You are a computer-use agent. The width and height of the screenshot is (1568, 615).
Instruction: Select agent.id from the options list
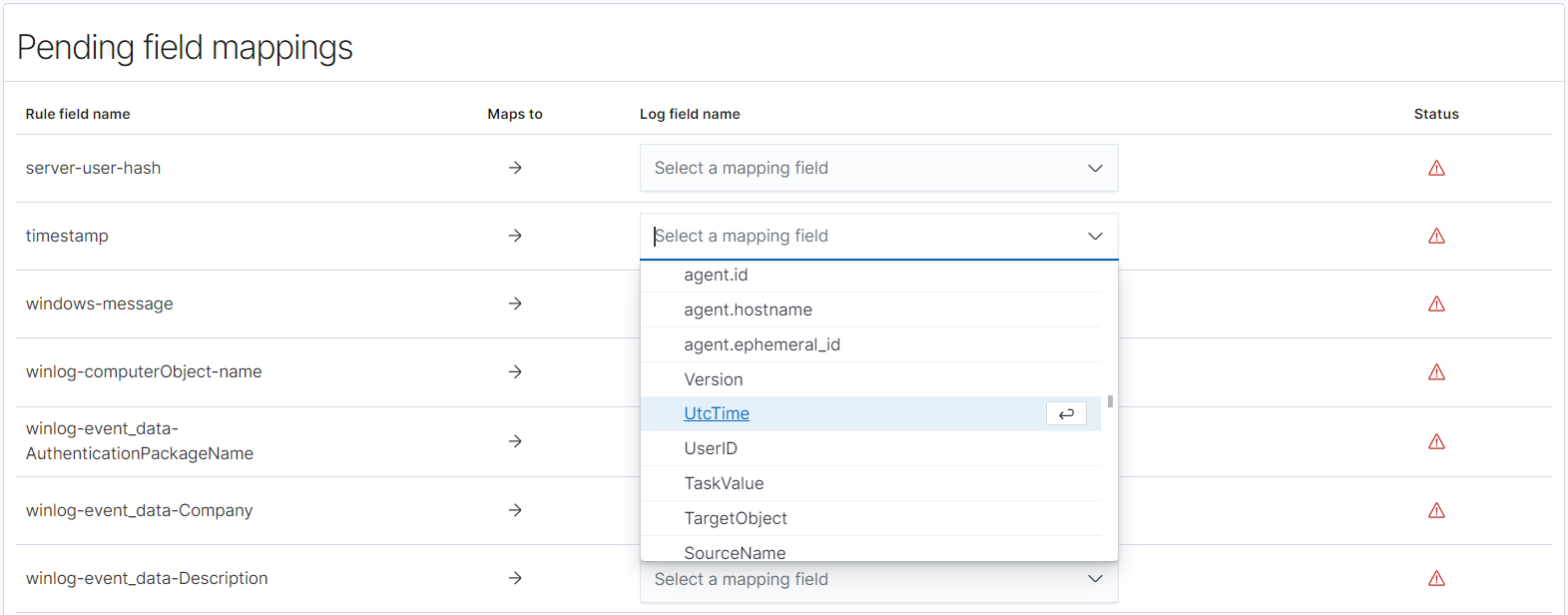(716, 275)
